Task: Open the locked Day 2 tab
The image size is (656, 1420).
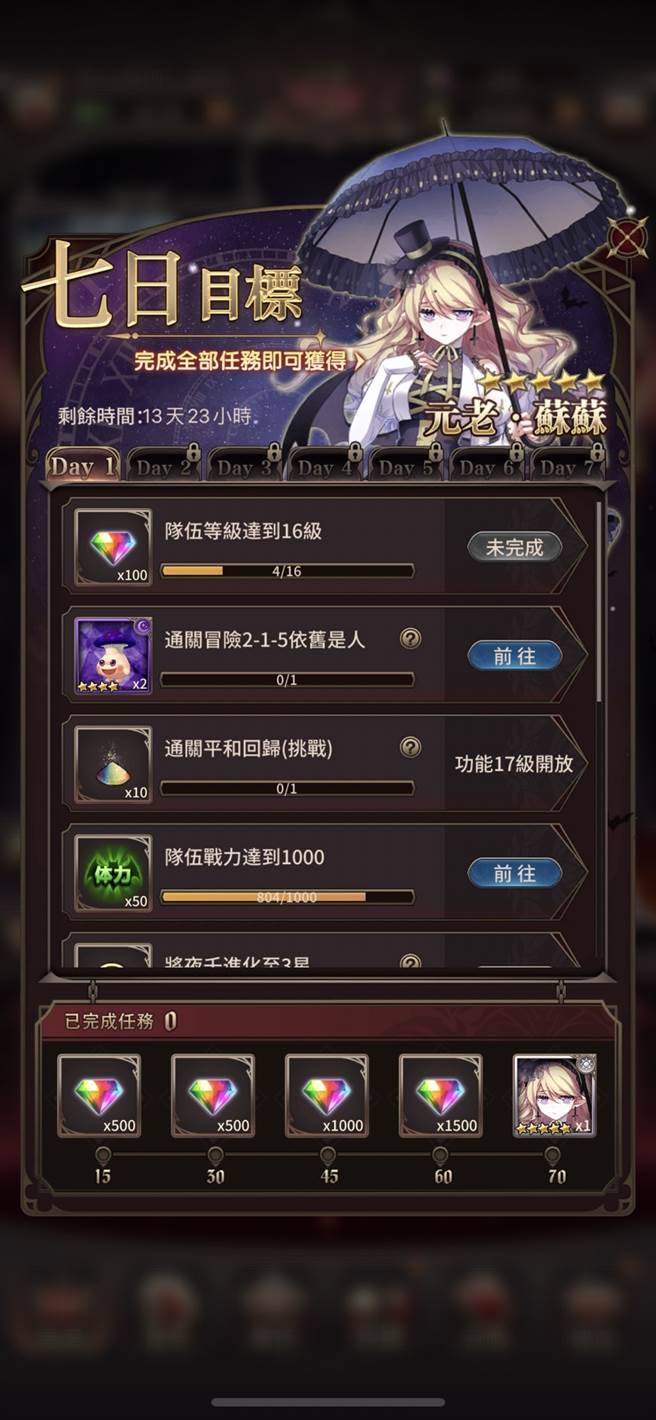Action: click(x=164, y=467)
